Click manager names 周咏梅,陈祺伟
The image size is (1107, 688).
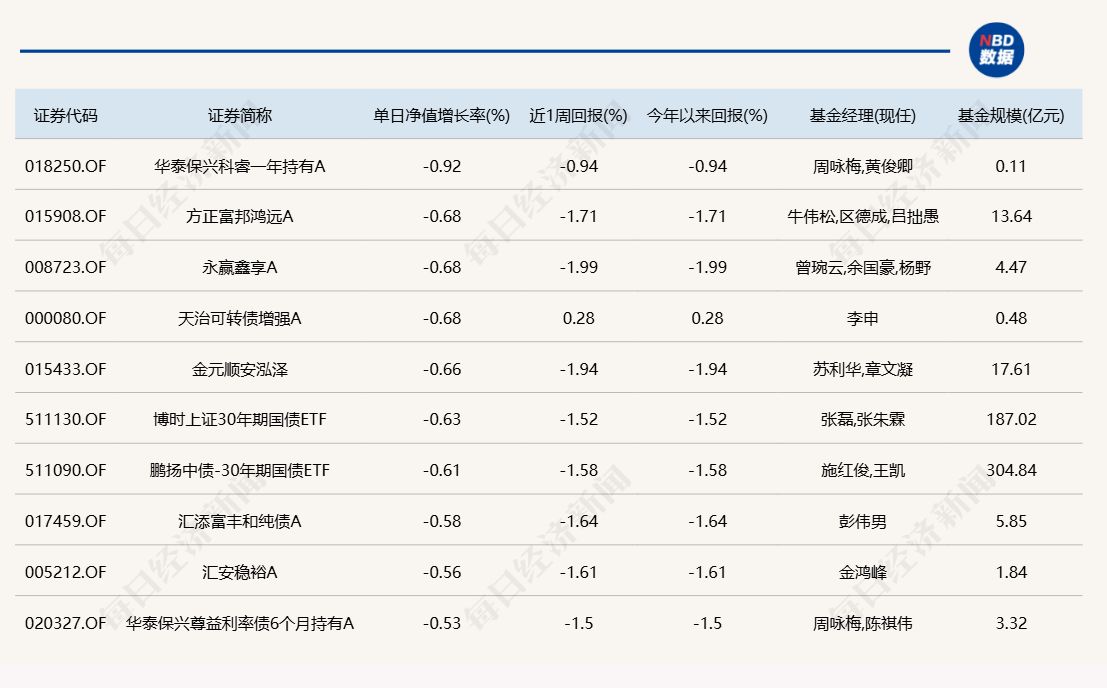pos(862,621)
